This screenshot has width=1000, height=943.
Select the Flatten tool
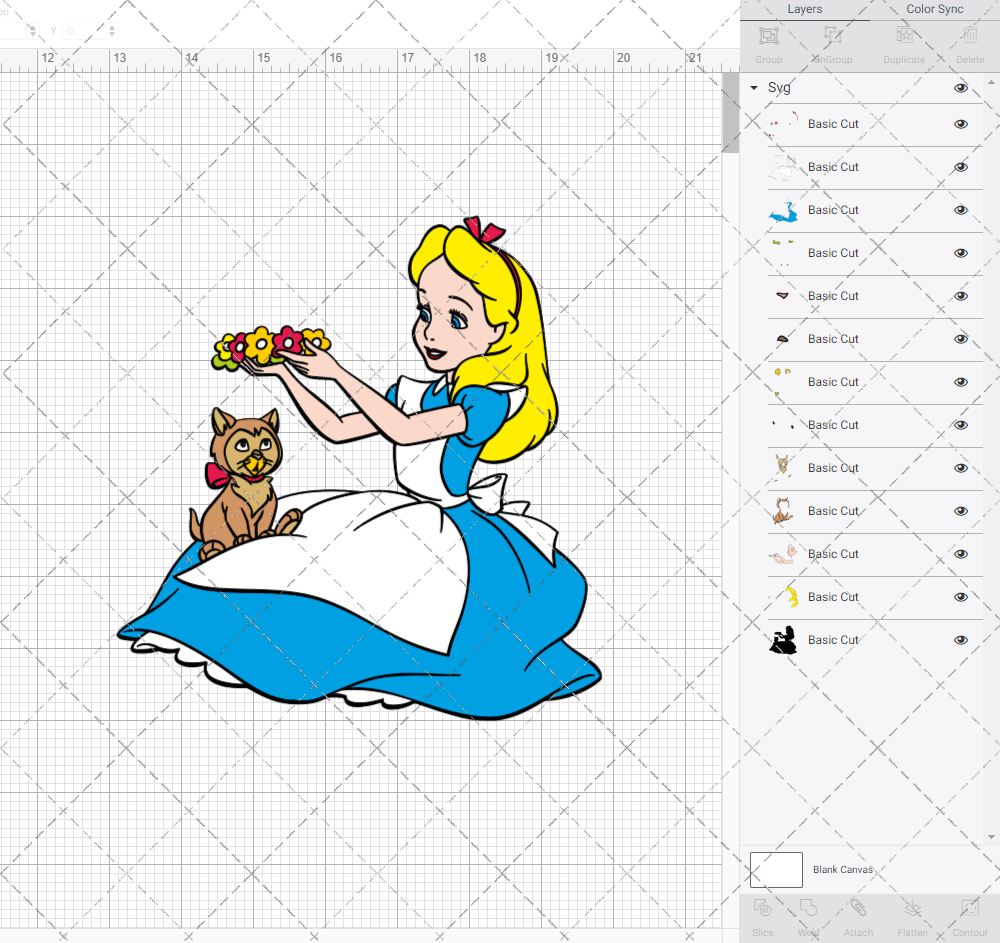point(913,907)
